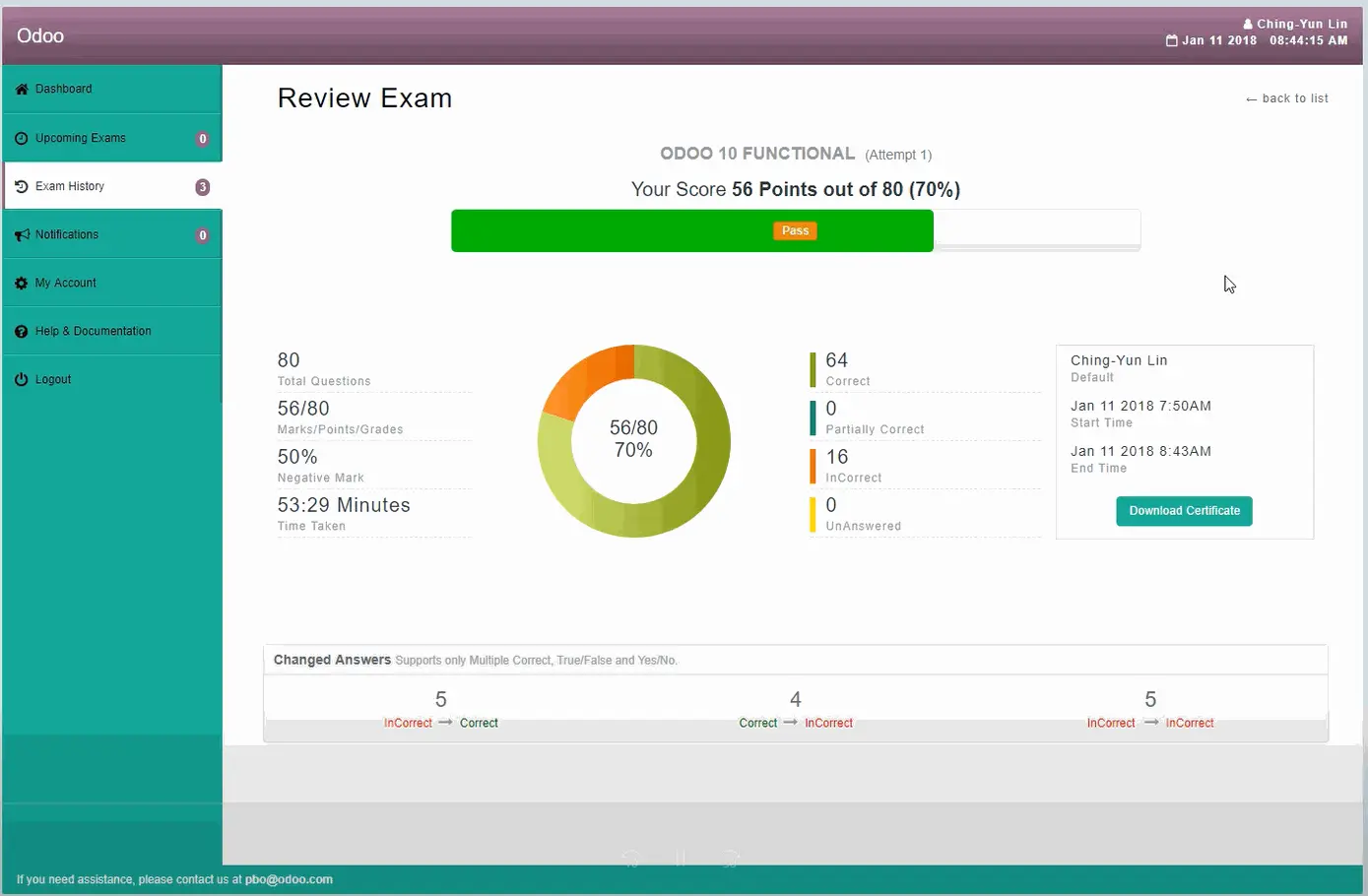Screen dimensions: 1368x896
Task: Click the Download Certificate button
Action: coord(1184,511)
